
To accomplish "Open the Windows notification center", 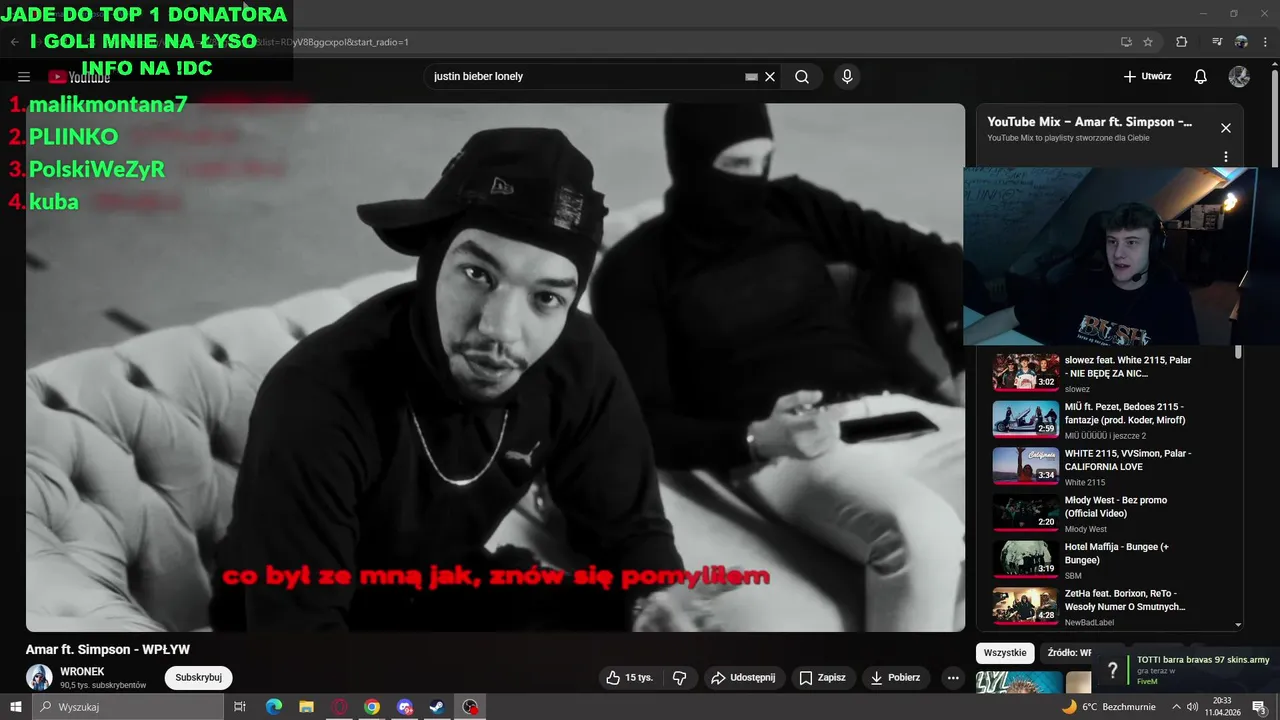I will pos(1259,707).
